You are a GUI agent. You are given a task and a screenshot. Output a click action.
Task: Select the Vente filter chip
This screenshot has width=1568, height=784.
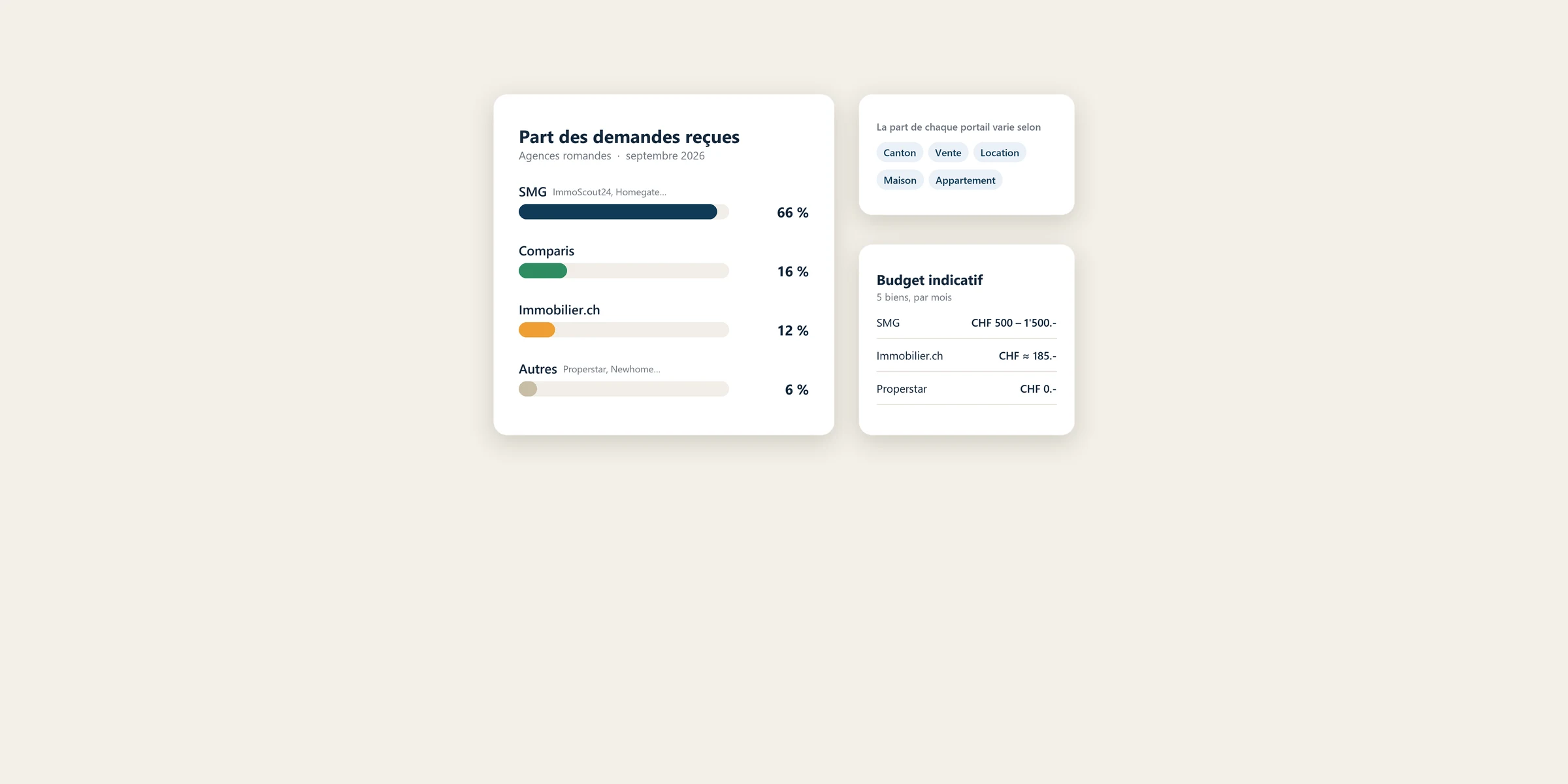coord(948,153)
